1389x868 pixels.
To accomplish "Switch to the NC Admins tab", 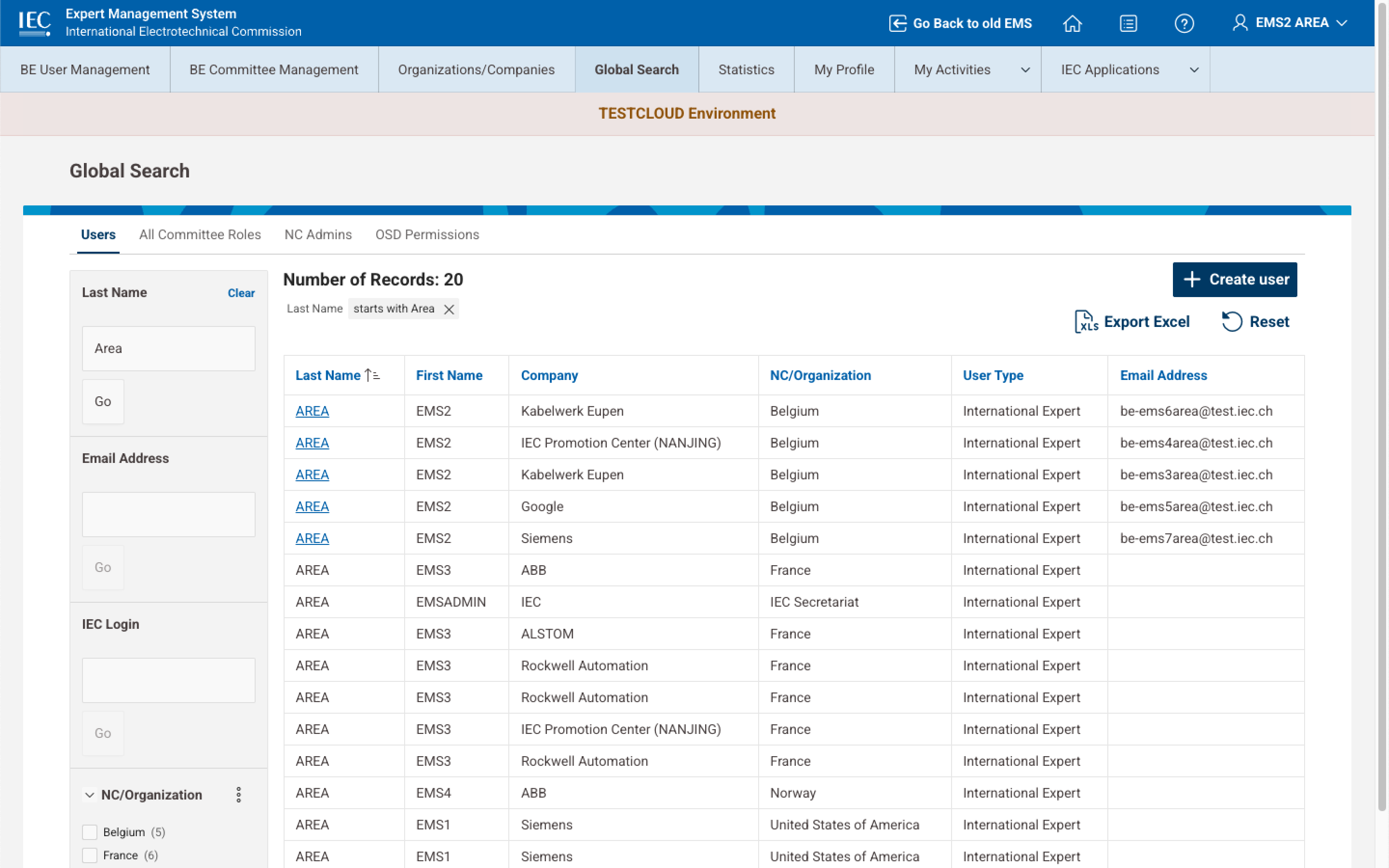I will pyautogui.click(x=318, y=234).
